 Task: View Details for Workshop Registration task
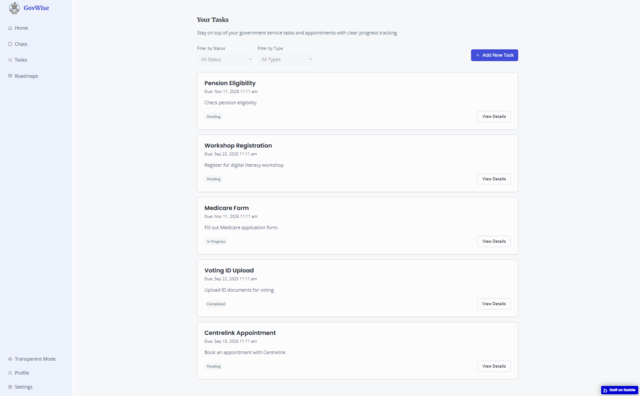click(x=494, y=179)
